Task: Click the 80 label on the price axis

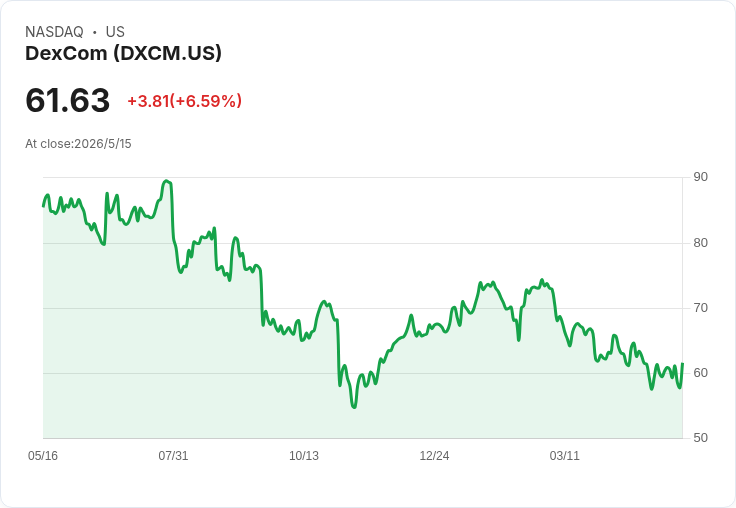Action: pos(700,243)
